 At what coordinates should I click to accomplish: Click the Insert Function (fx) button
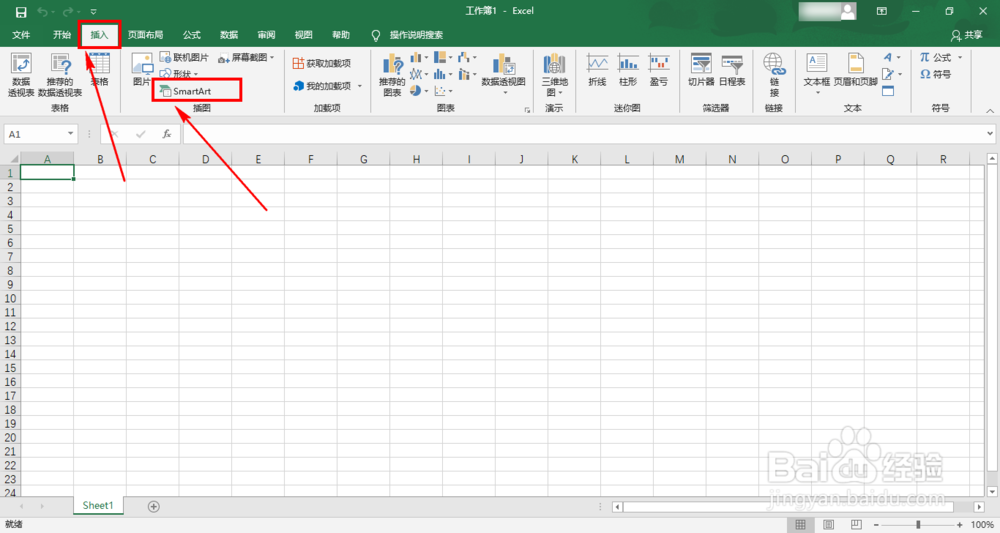(166, 134)
